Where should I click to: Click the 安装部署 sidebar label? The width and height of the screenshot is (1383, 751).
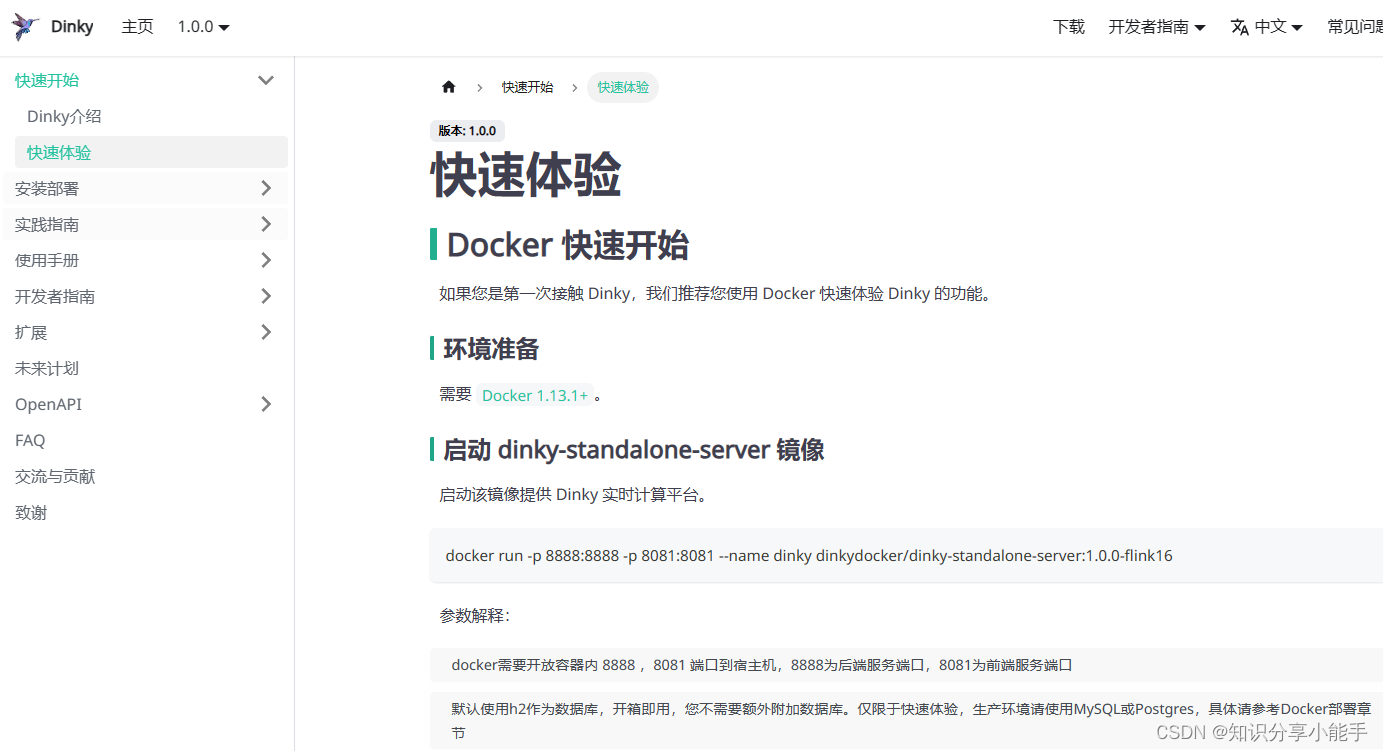click(x=47, y=188)
